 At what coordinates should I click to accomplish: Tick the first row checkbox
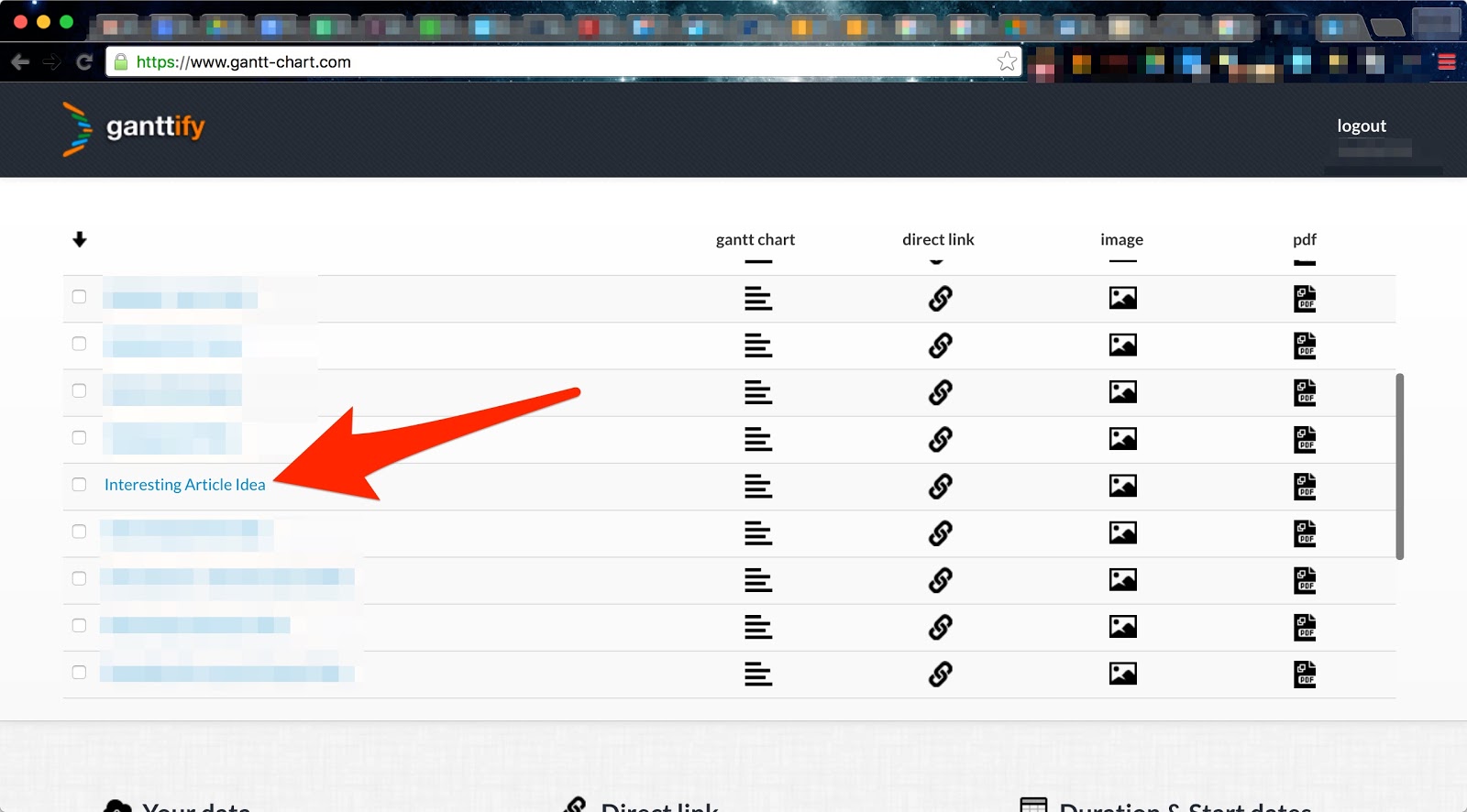[x=79, y=297]
